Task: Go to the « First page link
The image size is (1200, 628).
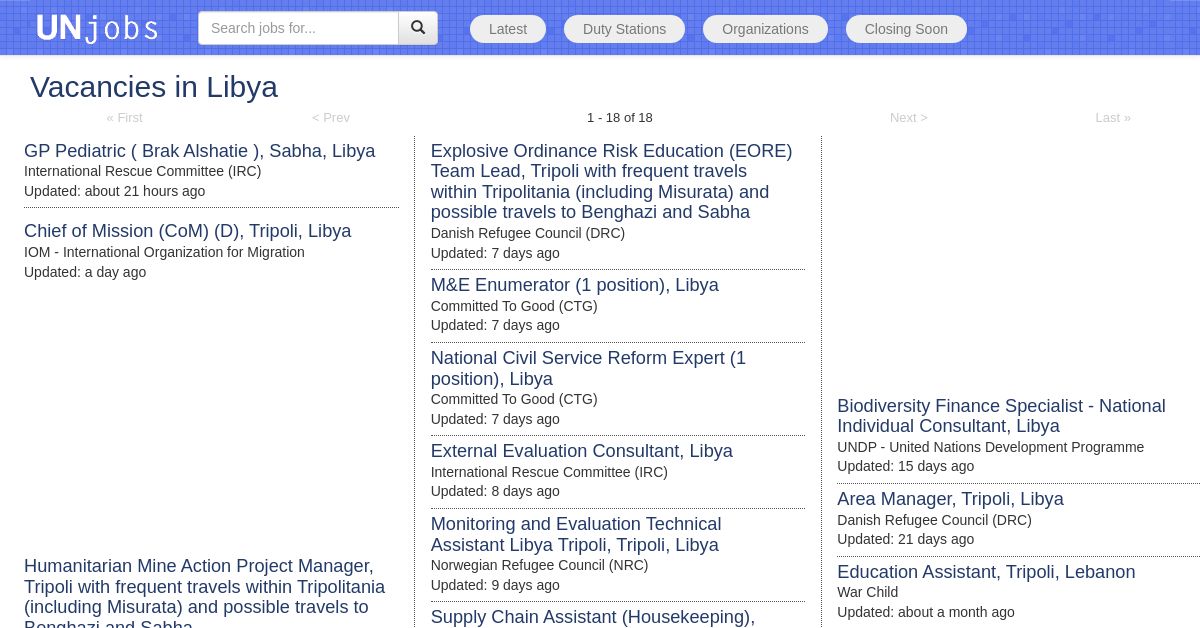Action: click(125, 118)
